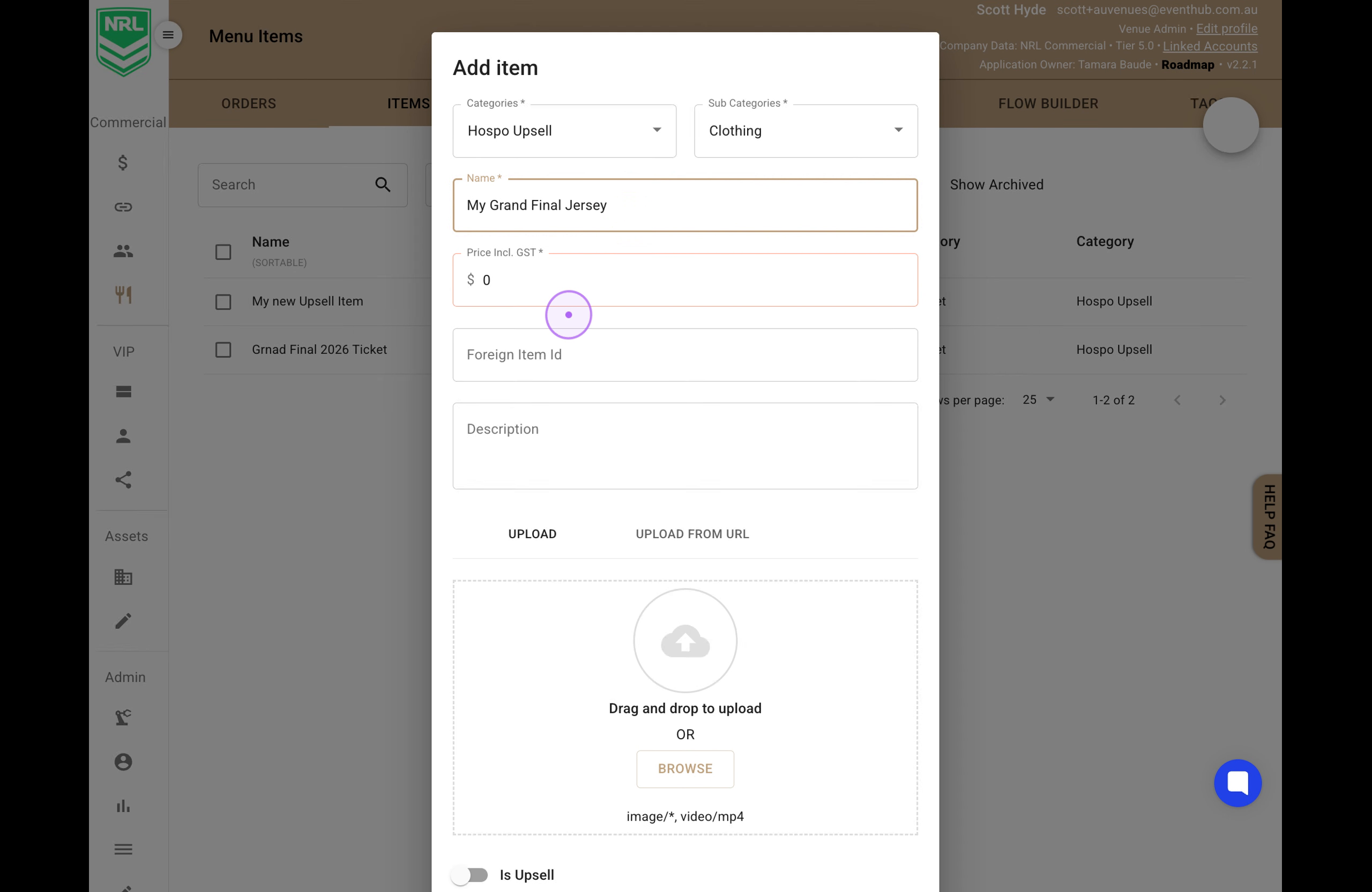Viewport: 1372px width, 892px height.
Task: Open the three-lines list icon under Admin
Action: pos(123,849)
